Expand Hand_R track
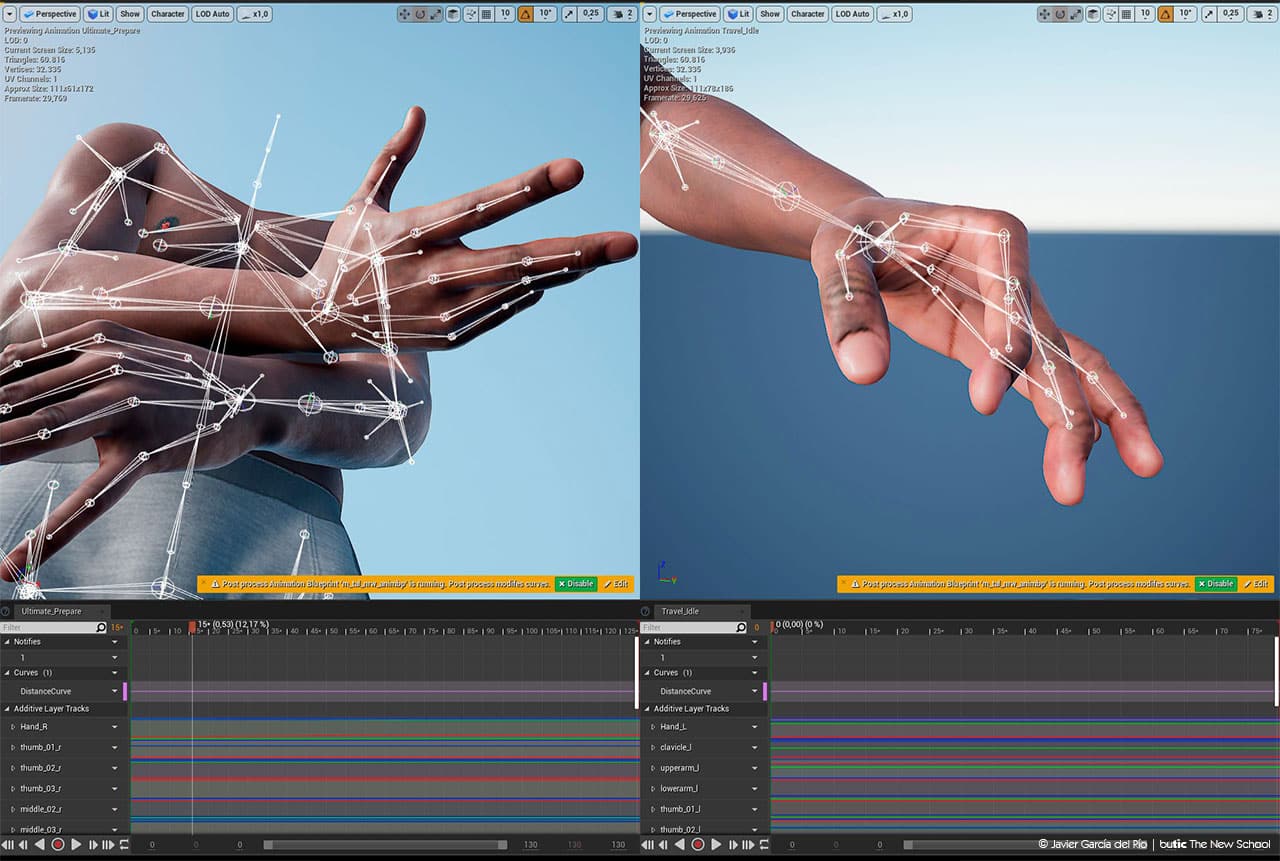The image size is (1280, 861). pos(13,727)
